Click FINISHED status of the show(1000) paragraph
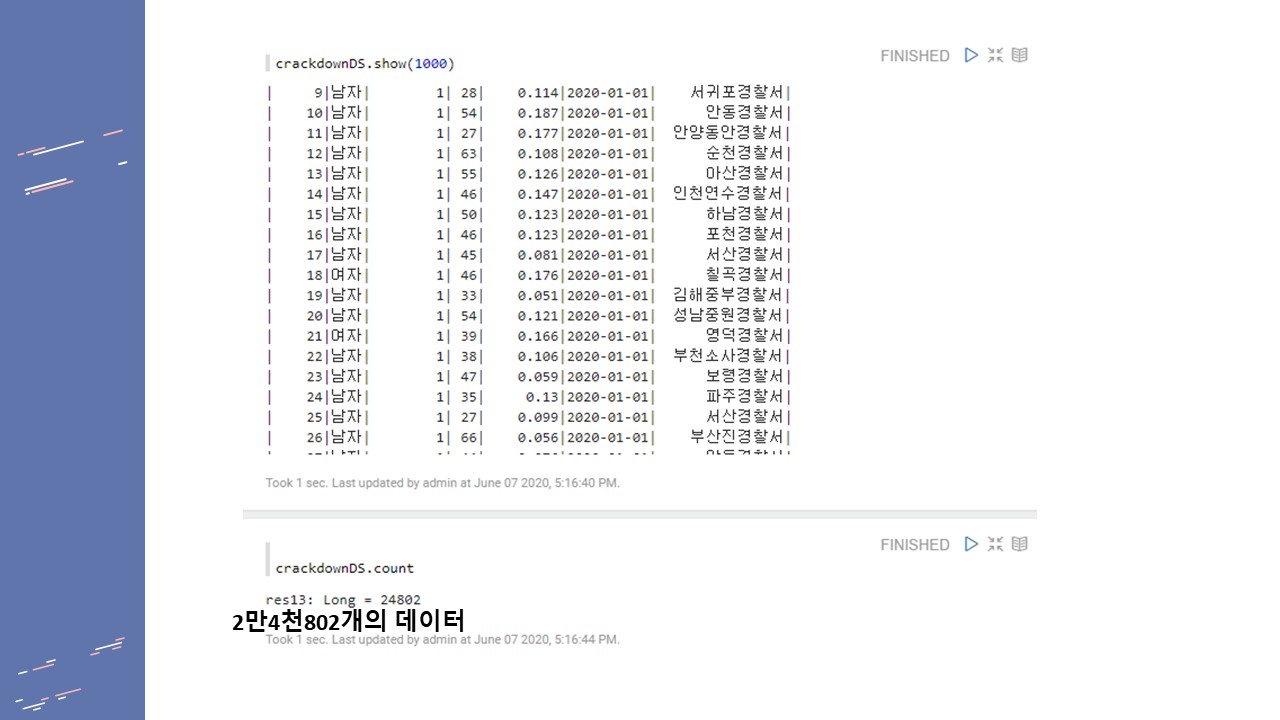The height and width of the screenshot is (720, 1280). click(x=915, y=56)
